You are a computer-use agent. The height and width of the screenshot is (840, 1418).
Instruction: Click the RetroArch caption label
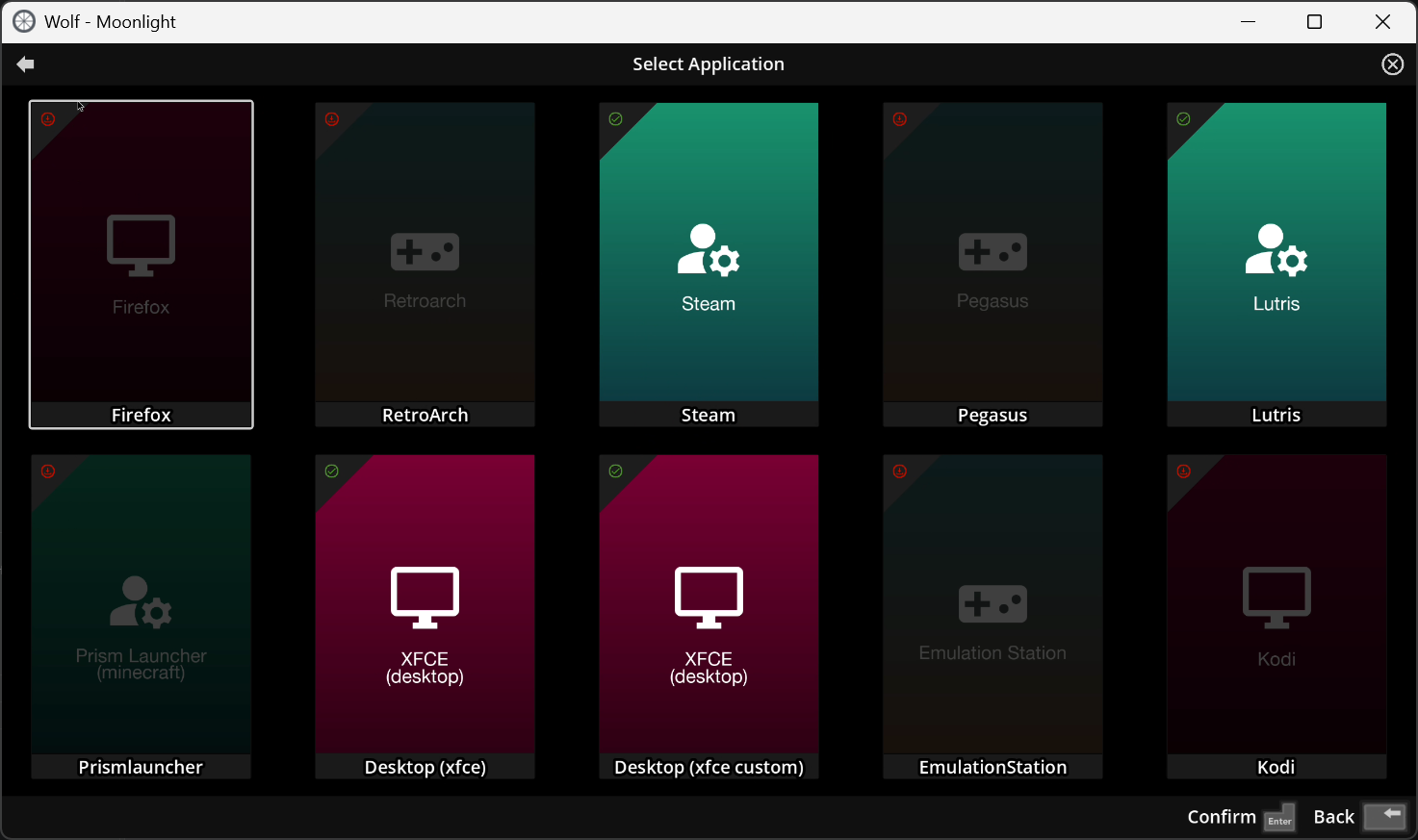pyautogui.click(x=425, y=415)
